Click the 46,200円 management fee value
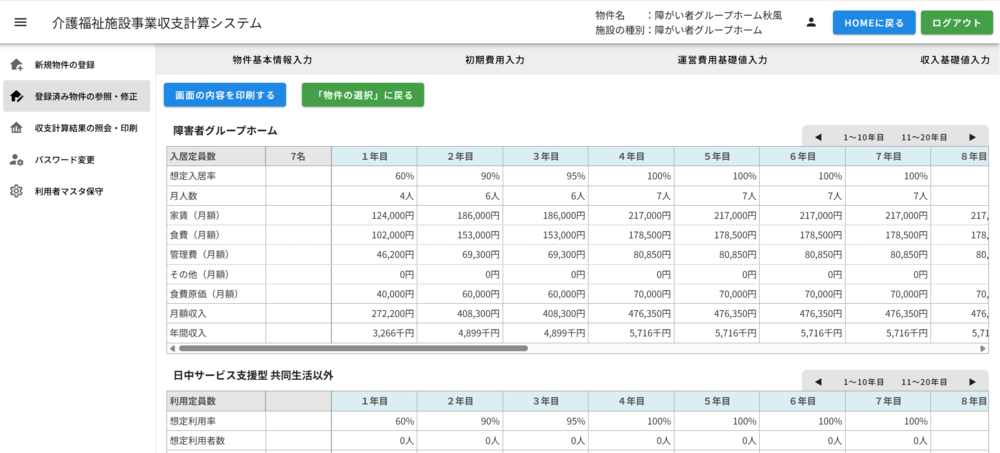 coord(395,255)
